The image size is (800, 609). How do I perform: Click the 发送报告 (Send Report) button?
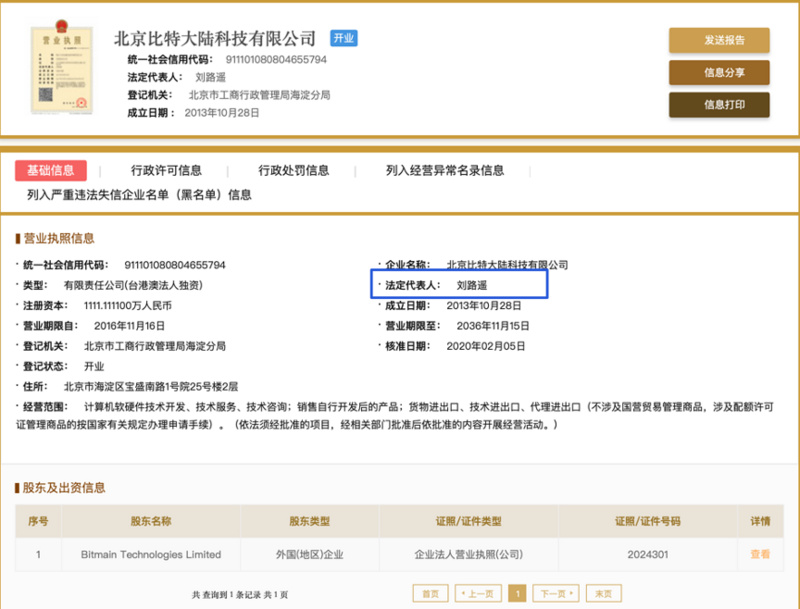(x=718, y=41)
